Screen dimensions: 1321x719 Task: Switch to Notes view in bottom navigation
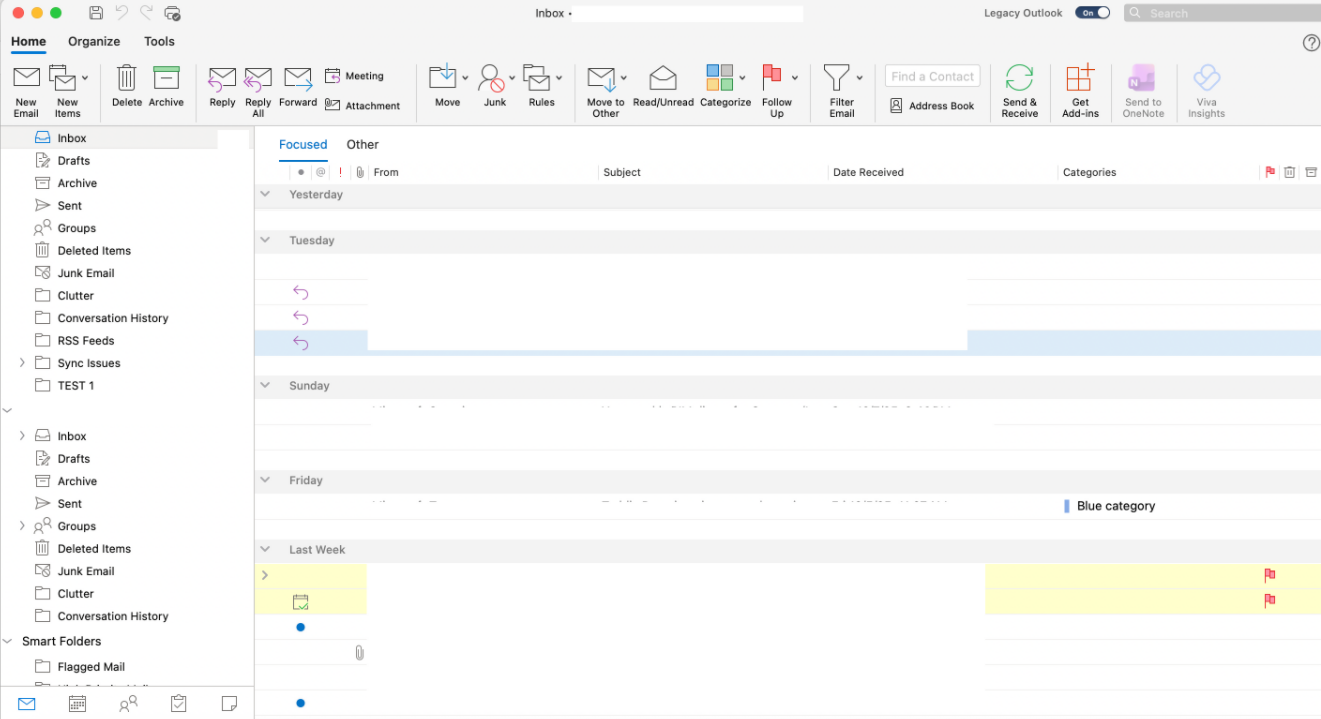pos(229,704)
